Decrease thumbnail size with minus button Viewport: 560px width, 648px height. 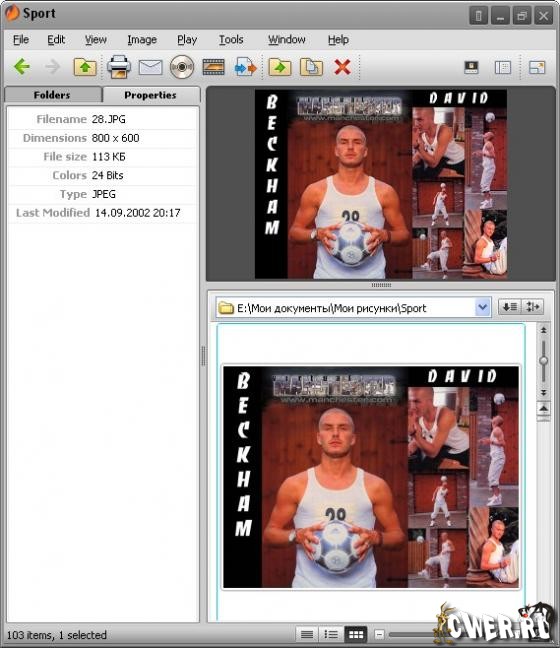(x=379, y=634)
